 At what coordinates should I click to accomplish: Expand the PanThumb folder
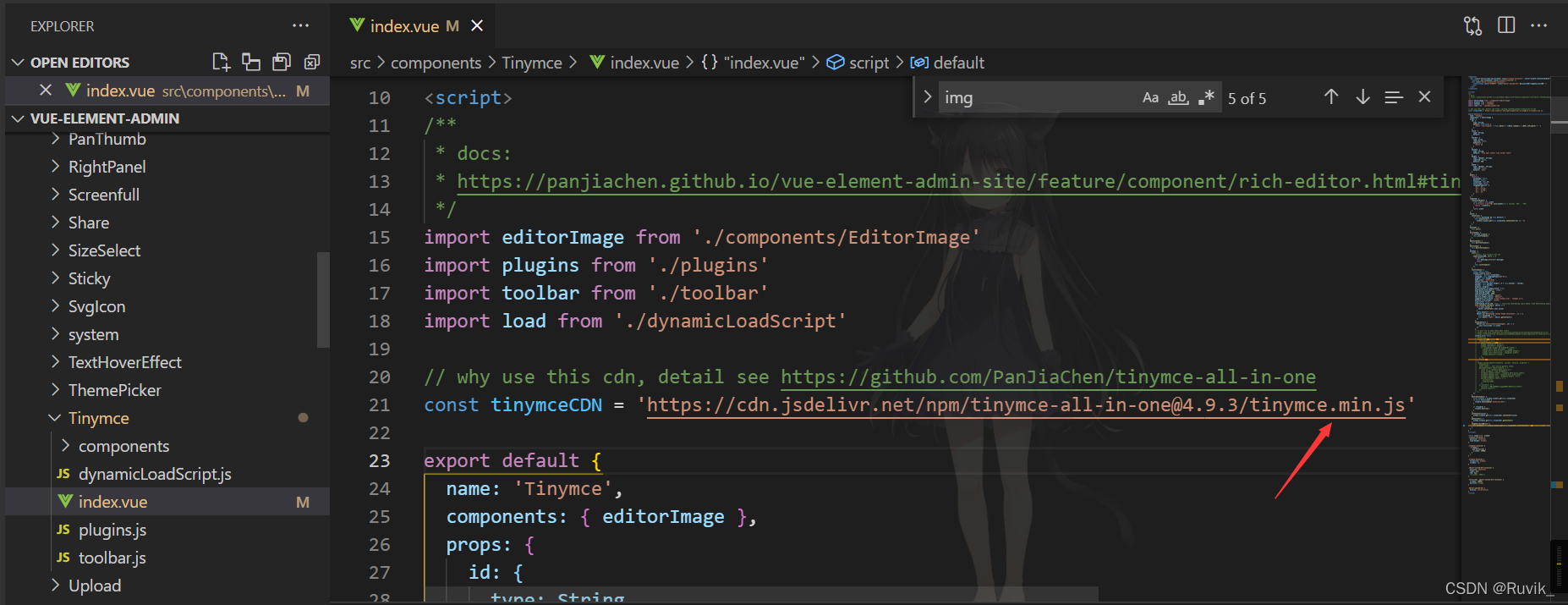pyautogui.click(x=56, y=139)
